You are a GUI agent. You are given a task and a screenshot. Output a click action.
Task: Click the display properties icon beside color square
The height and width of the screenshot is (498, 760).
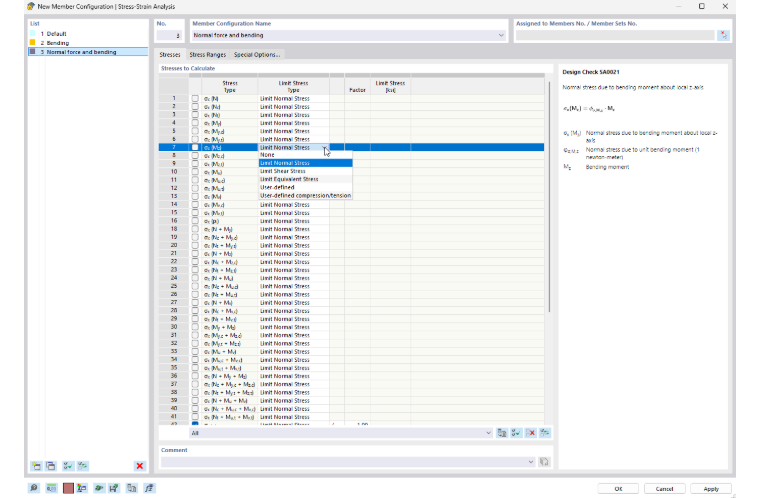(x=82, y=488)
